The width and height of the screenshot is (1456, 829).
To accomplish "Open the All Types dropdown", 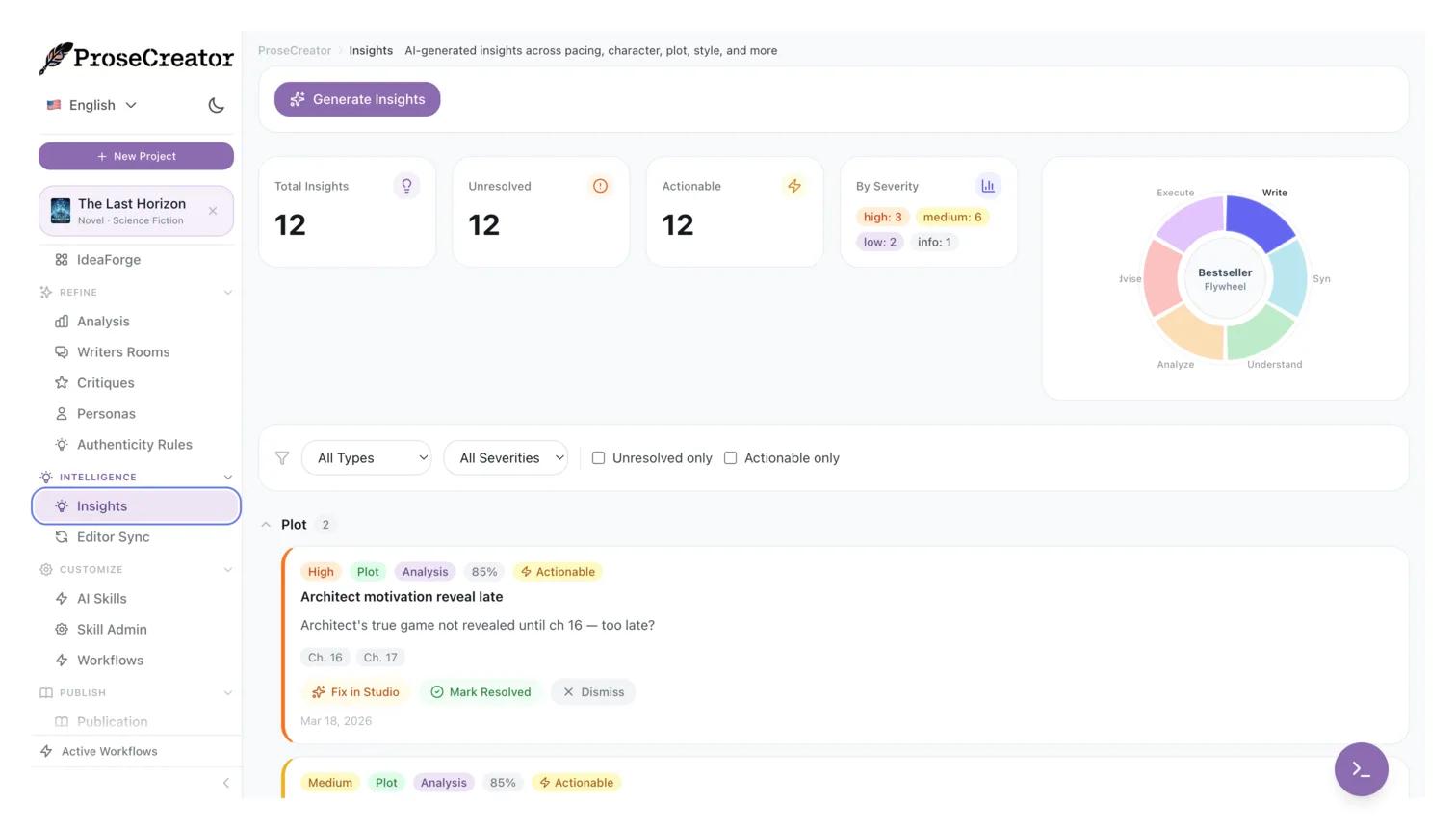I will pos(367,457).
